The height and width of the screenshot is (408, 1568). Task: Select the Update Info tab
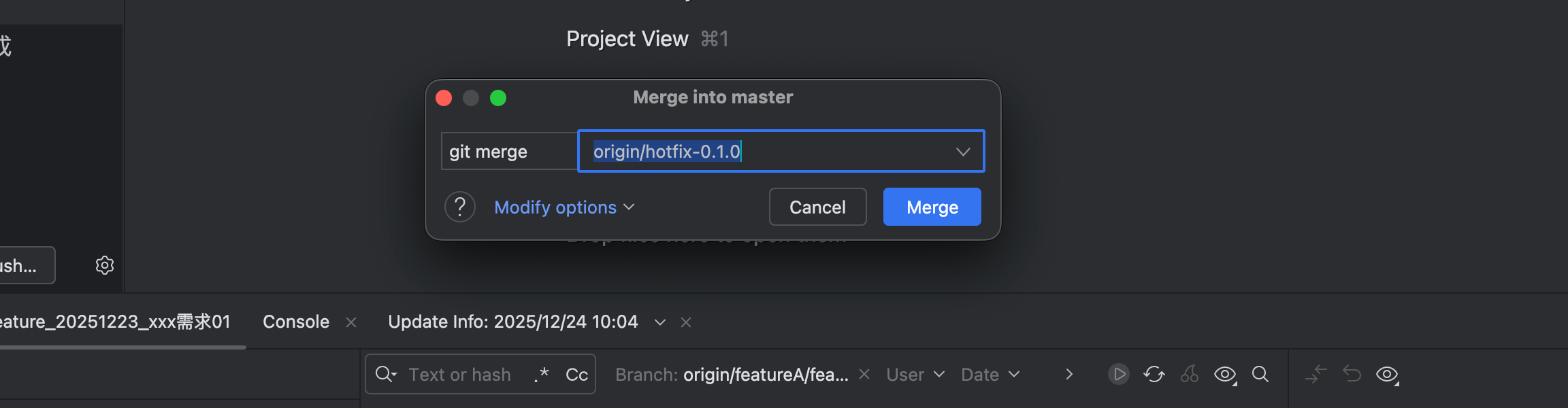click(513, 322)
